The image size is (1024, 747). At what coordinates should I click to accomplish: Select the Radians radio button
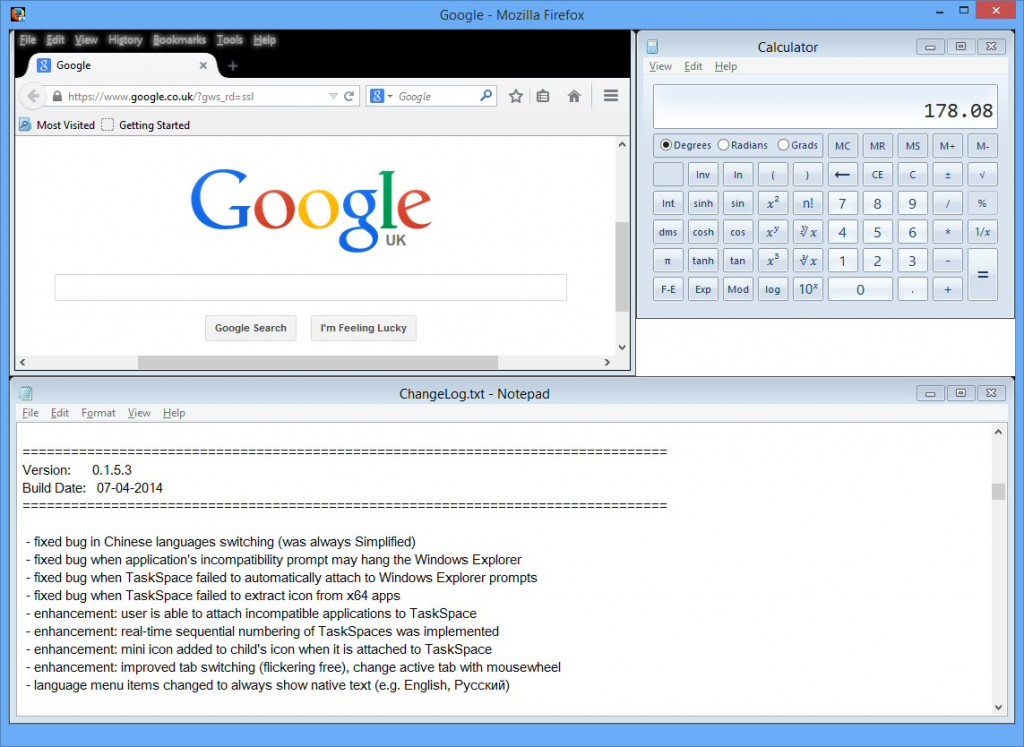[x=723, y=145]
